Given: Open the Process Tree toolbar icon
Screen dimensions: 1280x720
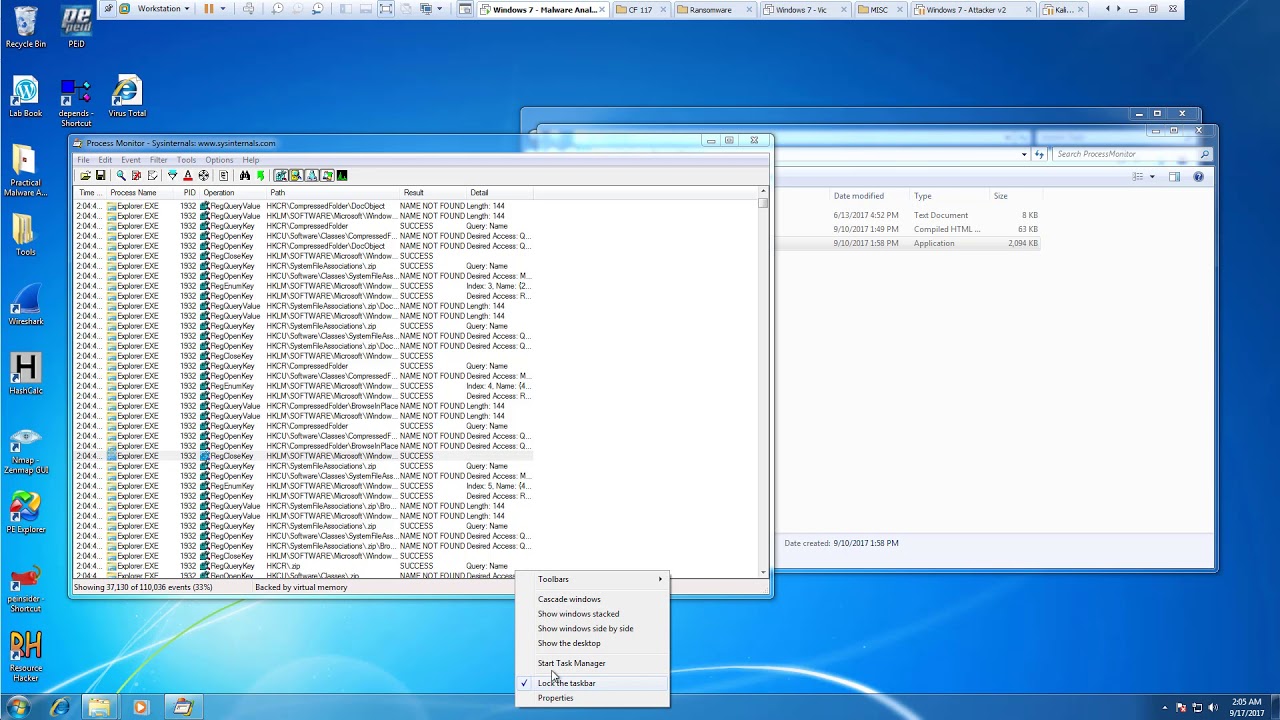Looking at the screenshot, I should [x=223, y=175].
